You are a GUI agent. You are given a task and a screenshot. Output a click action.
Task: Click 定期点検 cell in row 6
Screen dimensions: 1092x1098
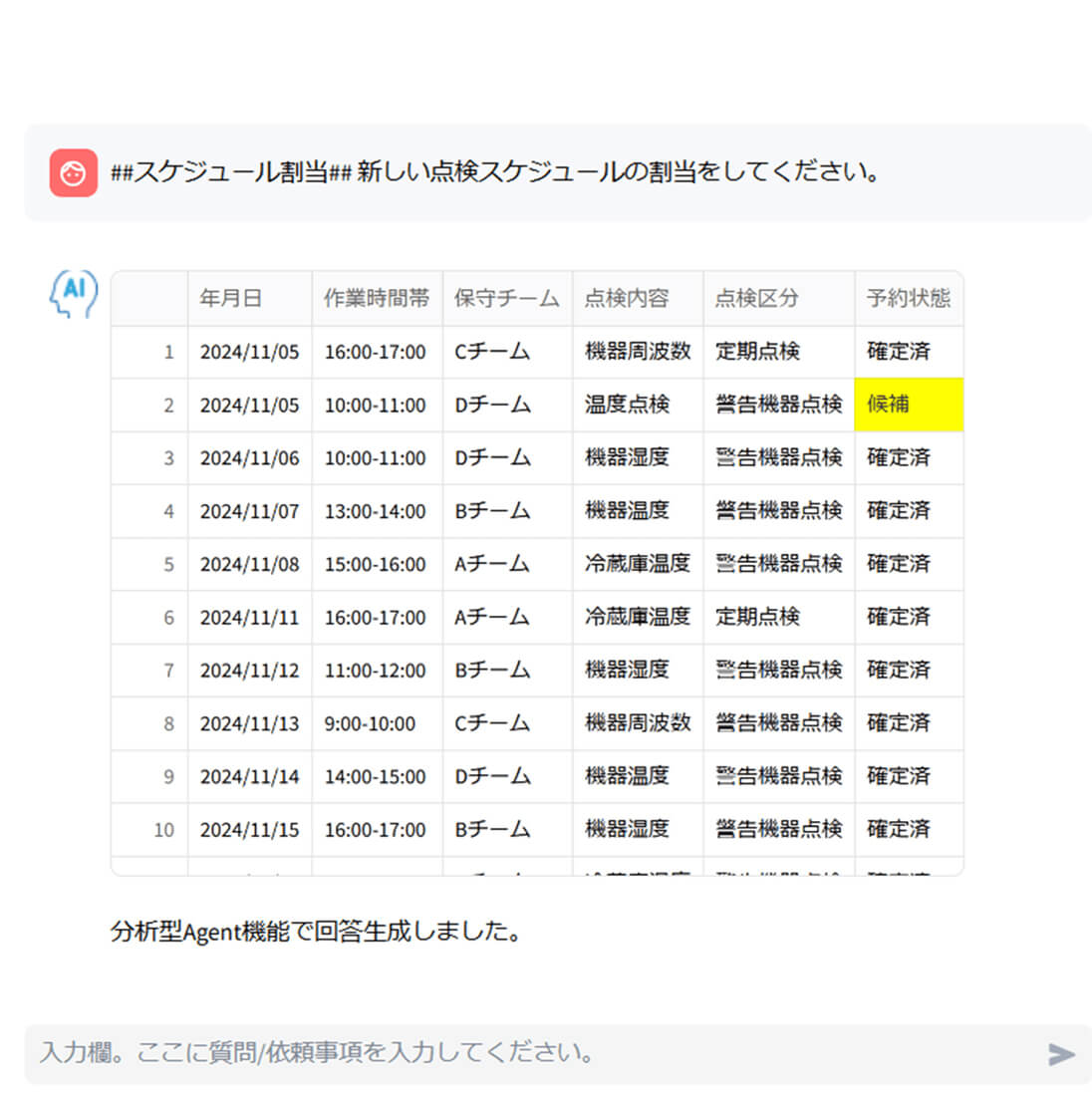[757, 617]
